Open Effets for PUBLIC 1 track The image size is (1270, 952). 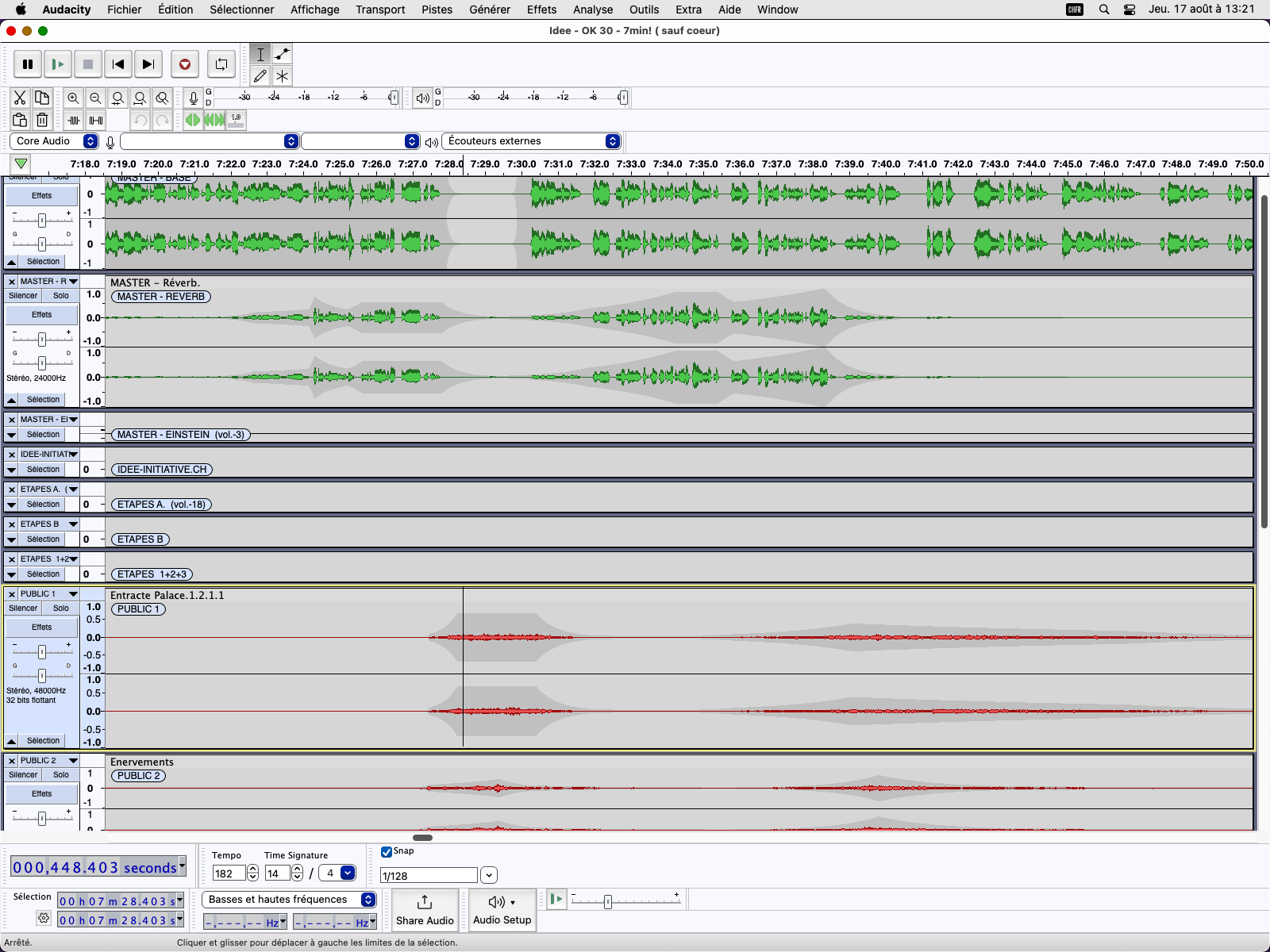(42, 628)
